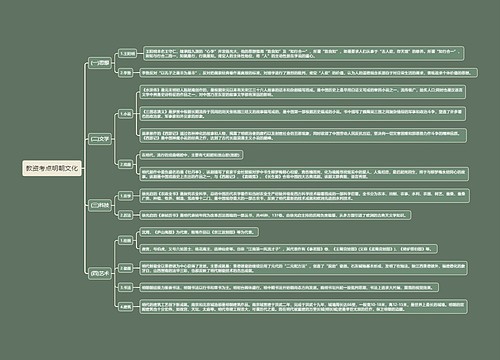500x360 pixels.
Task: Select the 1.王阳明 subtopic node
Action: coord(128,53)
